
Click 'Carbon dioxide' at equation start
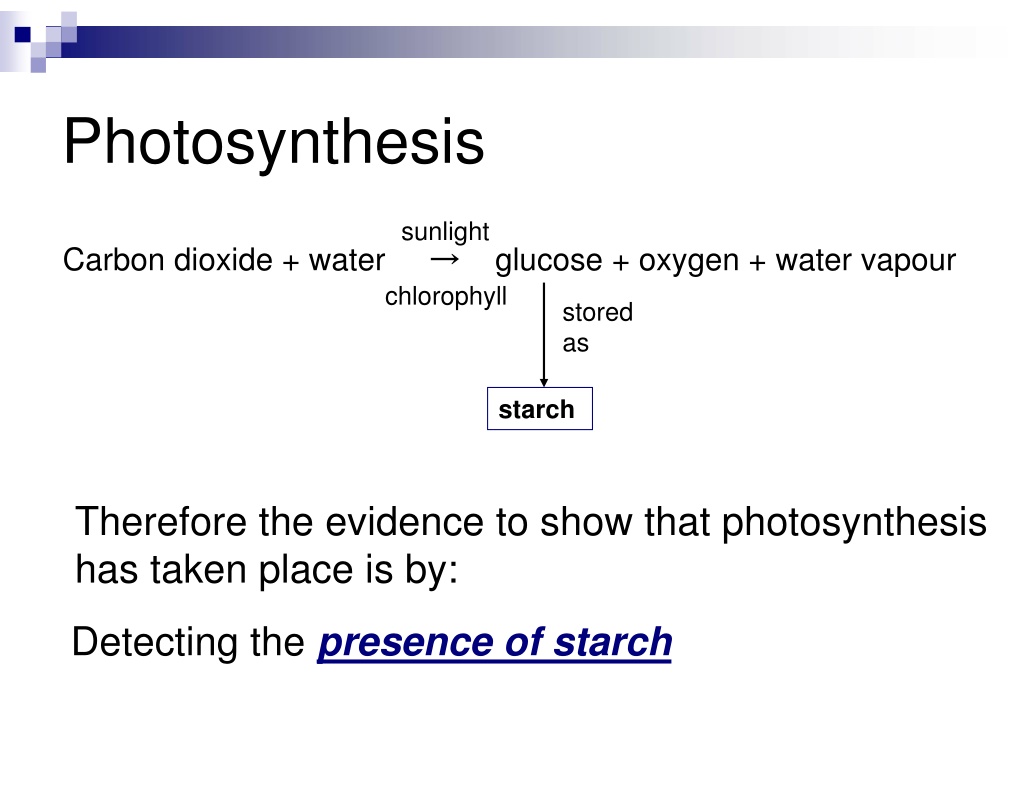(x=167, y=260)
